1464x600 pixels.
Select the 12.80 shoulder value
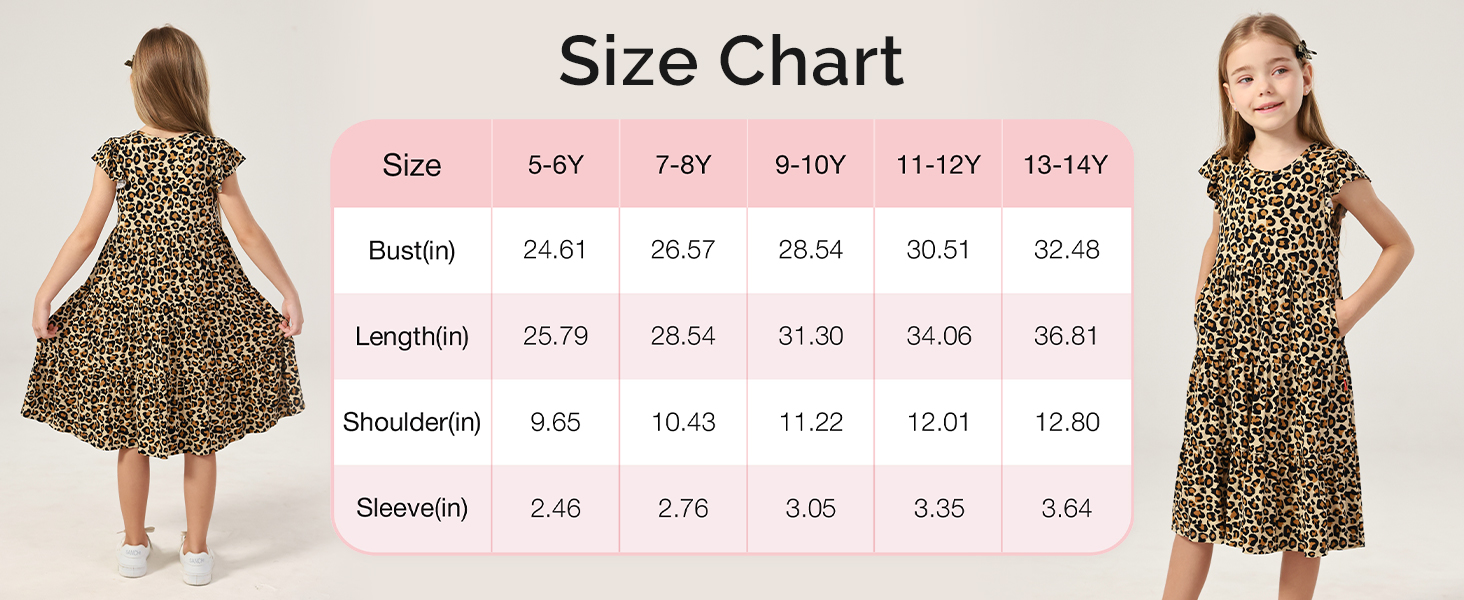pyautogui.click(x=1066, y=422)
